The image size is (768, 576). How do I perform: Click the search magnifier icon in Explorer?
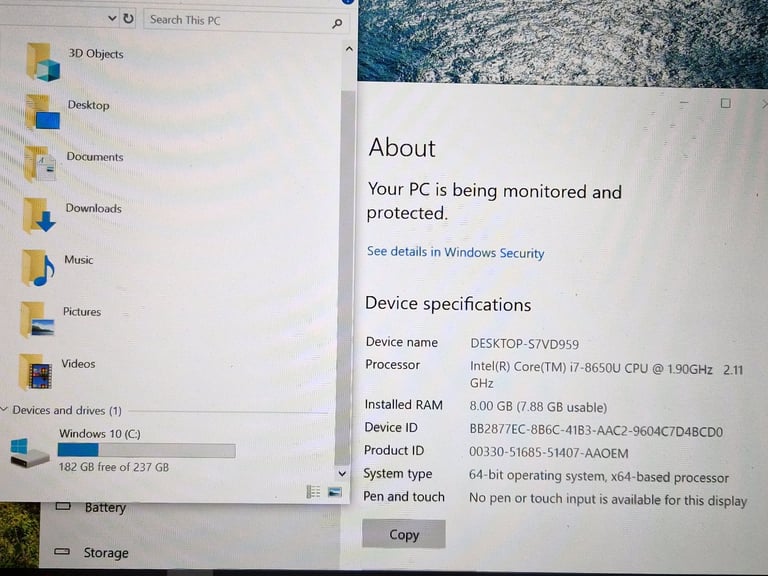[337, 23]
